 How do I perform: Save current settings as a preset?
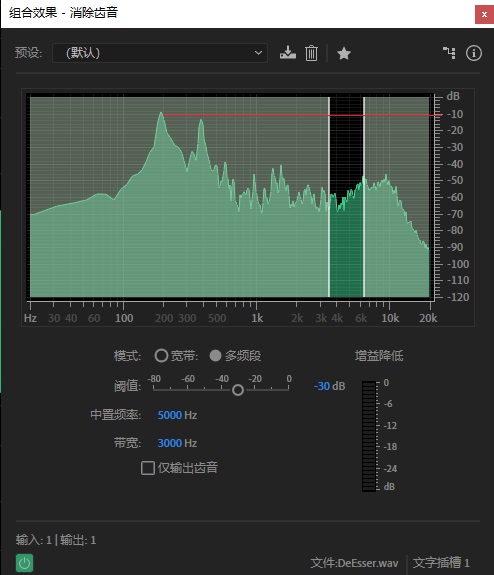288,53
